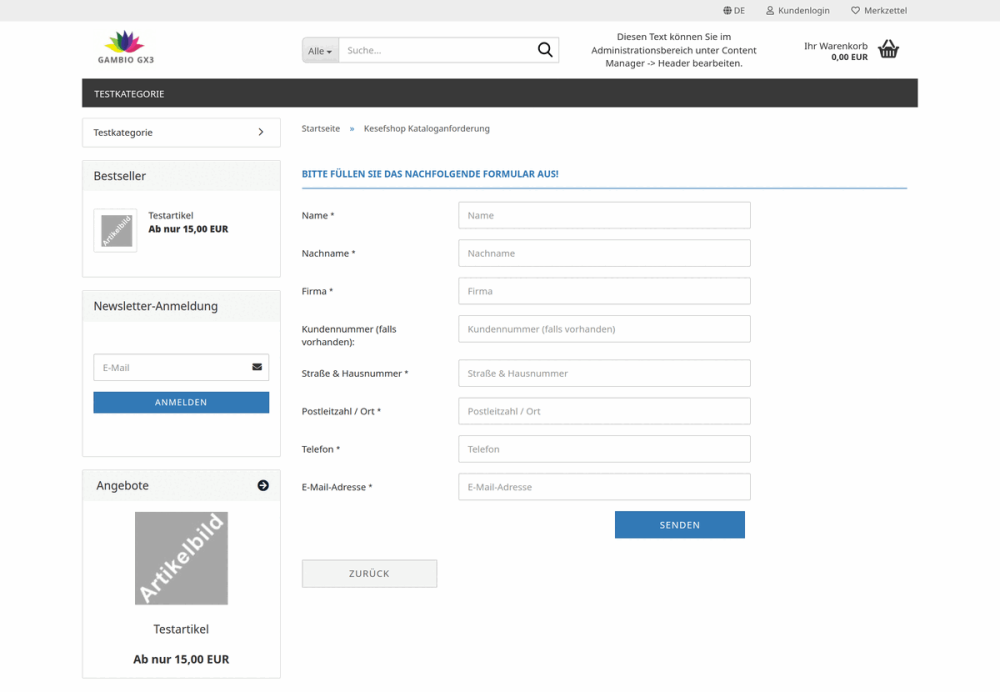
Task: Click the Kundenlogin text link
Action: click(804, 10)
